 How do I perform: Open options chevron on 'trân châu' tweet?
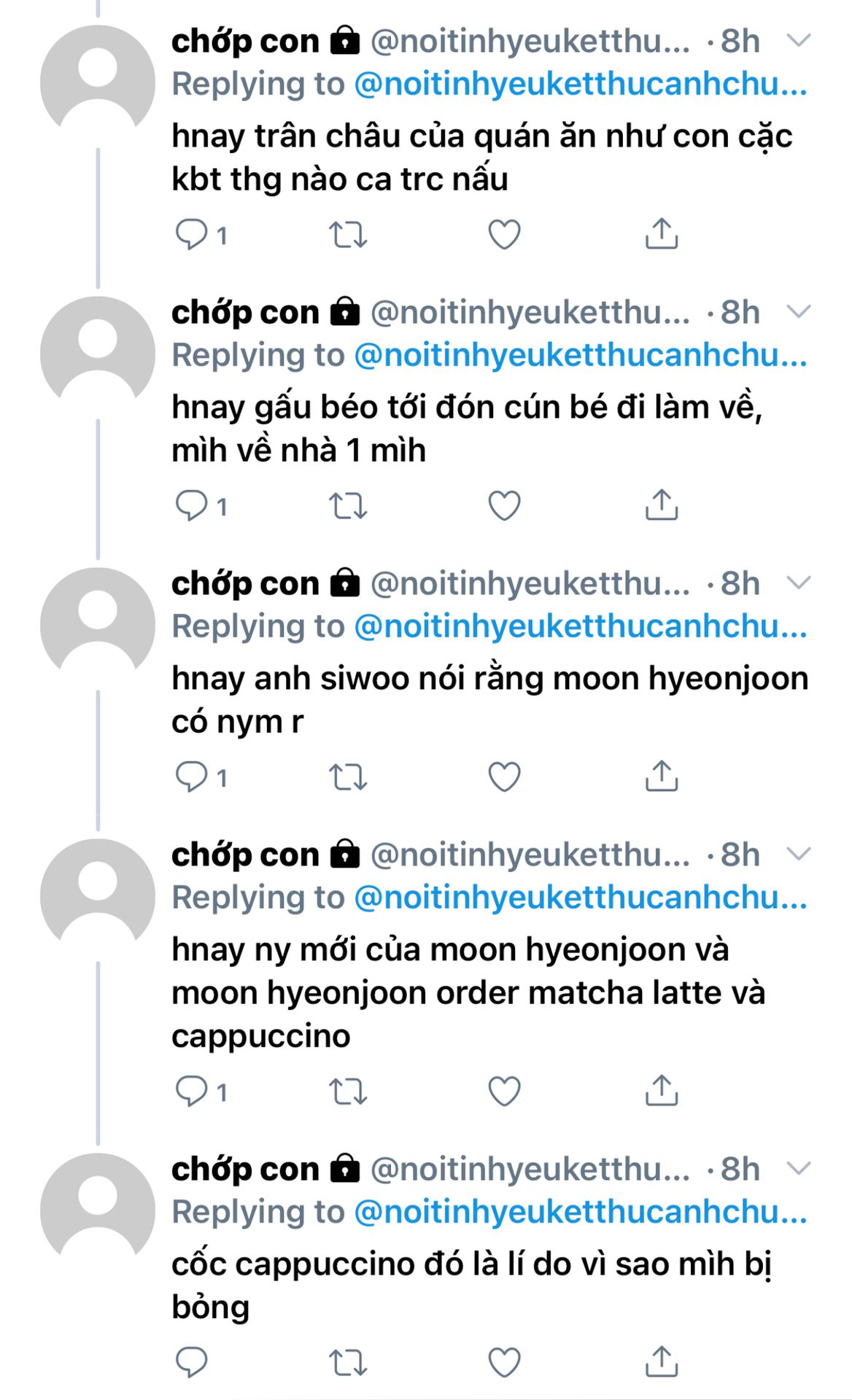click(x=799, y=41)
